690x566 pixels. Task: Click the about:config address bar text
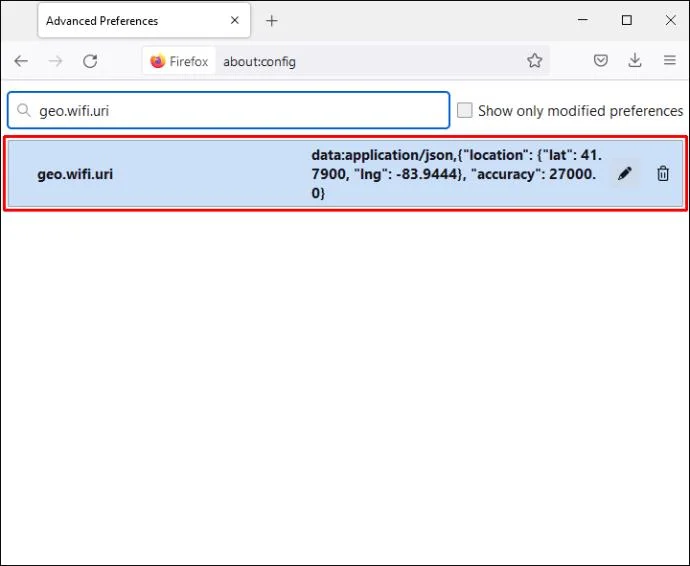tap(259, 62)
